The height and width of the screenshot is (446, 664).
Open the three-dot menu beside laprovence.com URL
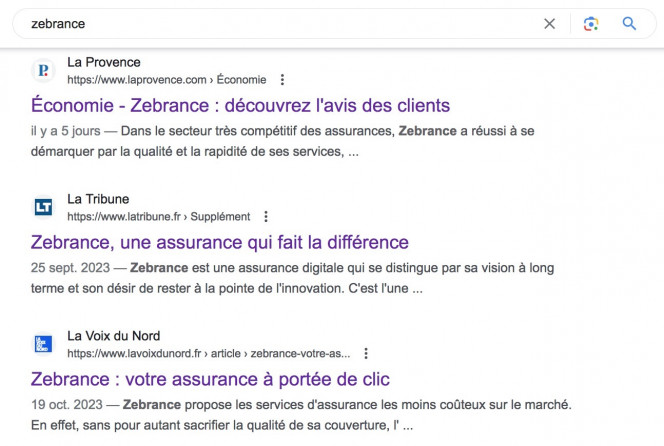pyautogui.click(x=282, y=80)
